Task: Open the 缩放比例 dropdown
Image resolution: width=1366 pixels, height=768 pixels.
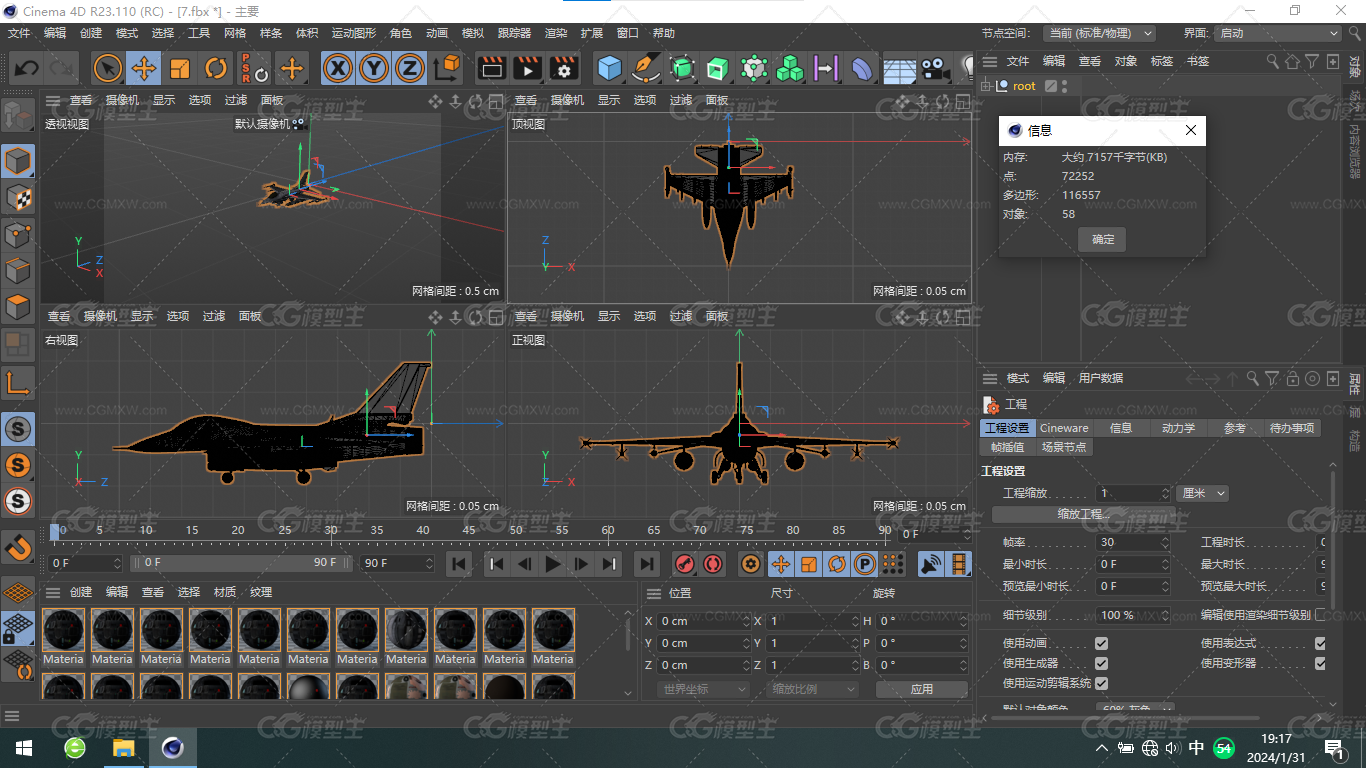Action: coord(813,689)
